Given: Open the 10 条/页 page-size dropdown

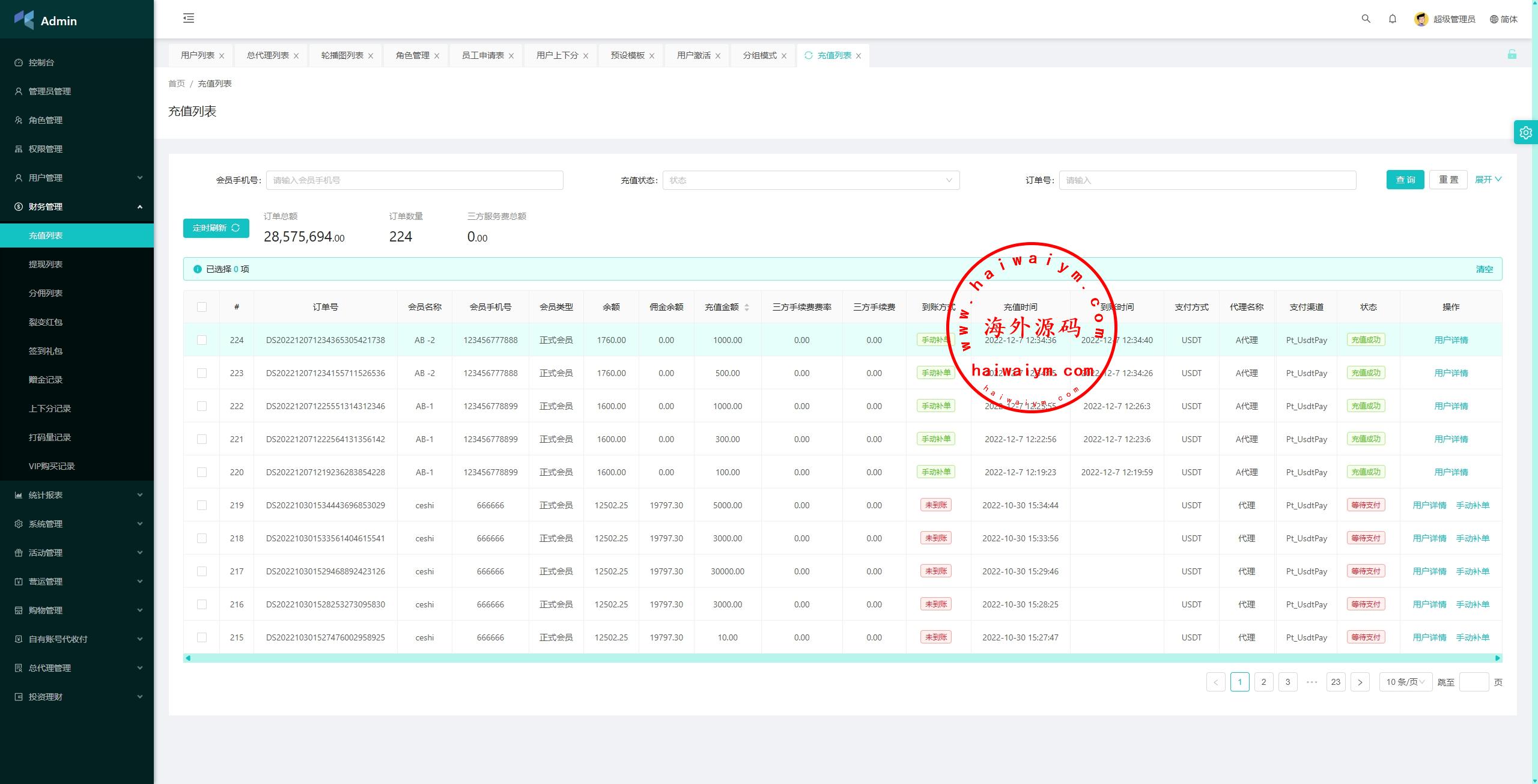Looking at the screenshot, I should [x=1405, y=682].
